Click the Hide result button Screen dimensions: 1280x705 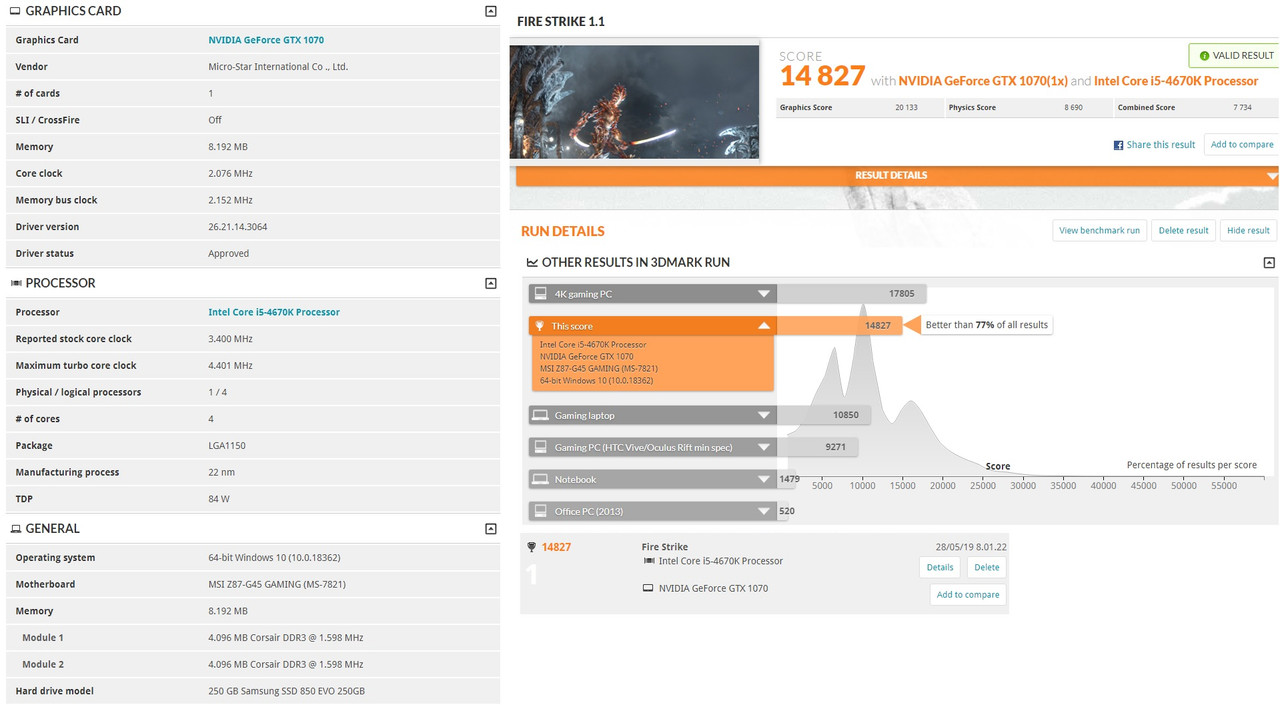coord(1248,230)
